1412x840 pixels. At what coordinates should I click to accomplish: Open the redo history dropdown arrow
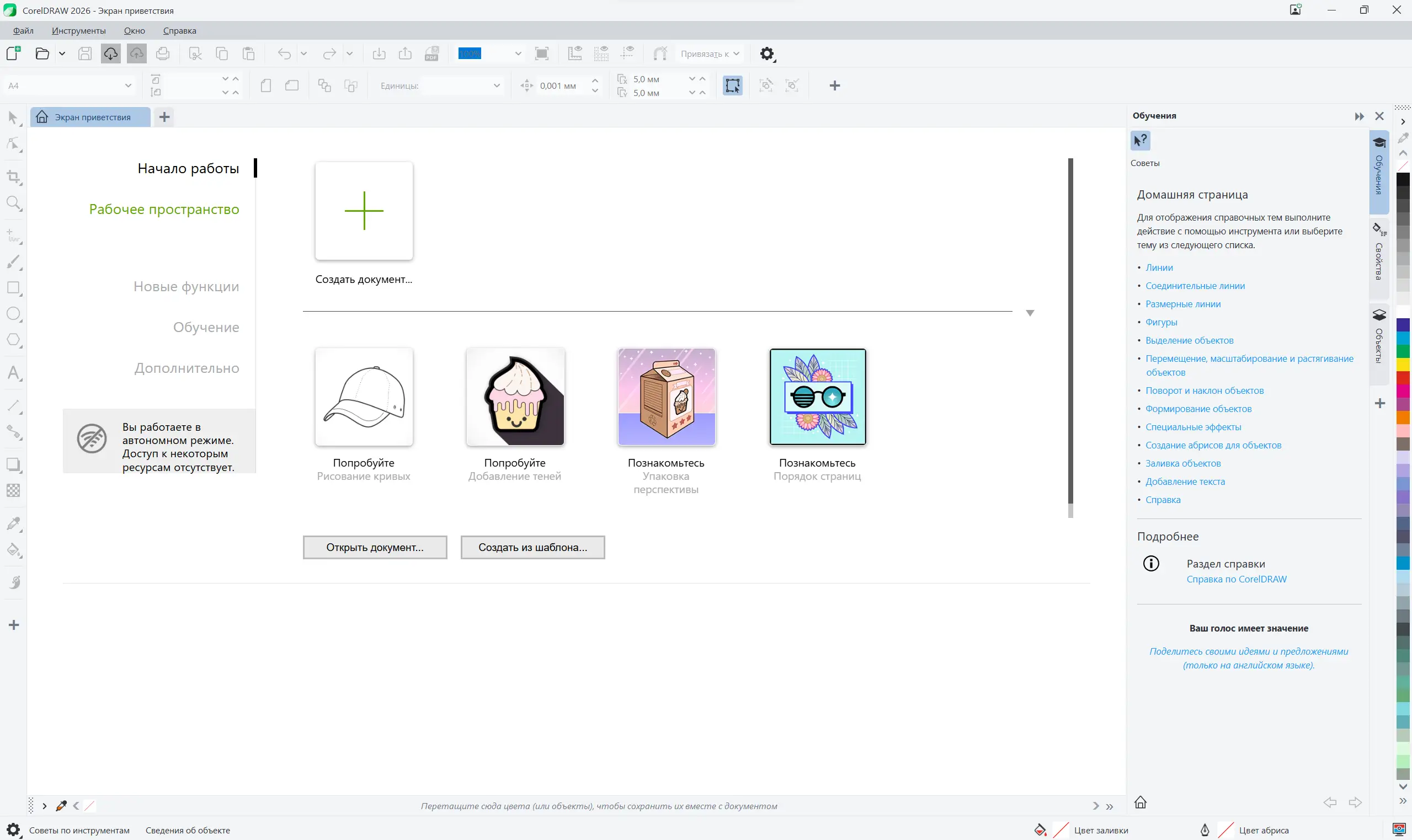[x=349, y=53]
